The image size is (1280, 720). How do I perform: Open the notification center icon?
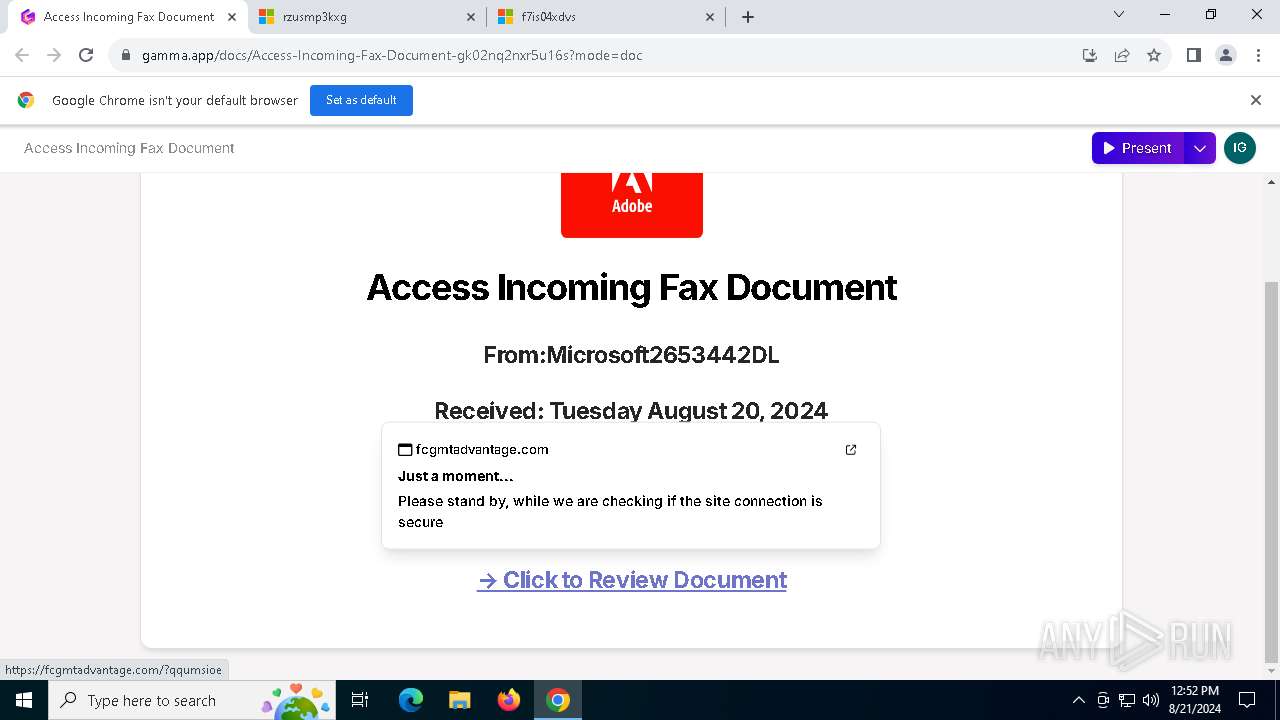[1247, 700]
